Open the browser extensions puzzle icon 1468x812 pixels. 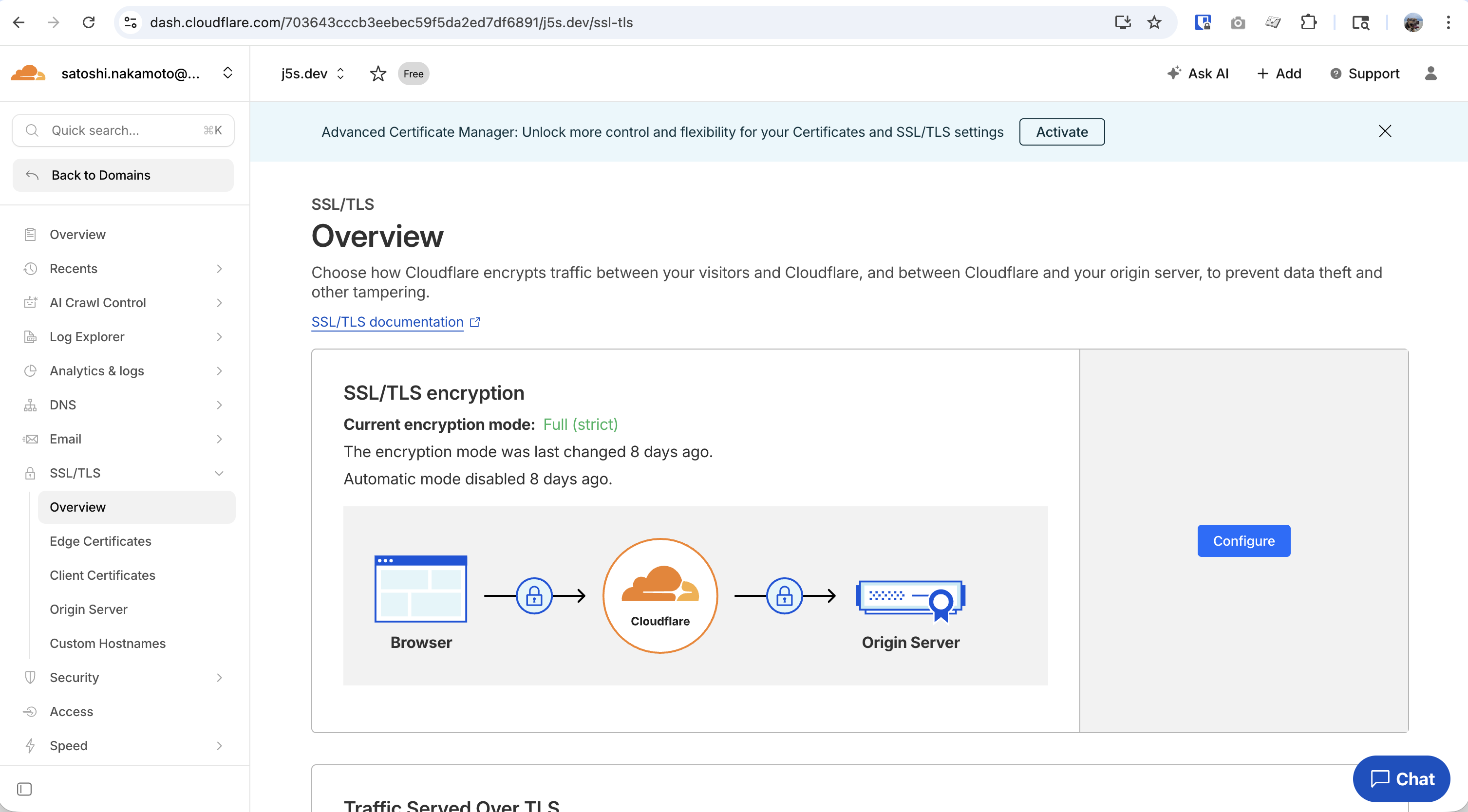[1308, 22]
